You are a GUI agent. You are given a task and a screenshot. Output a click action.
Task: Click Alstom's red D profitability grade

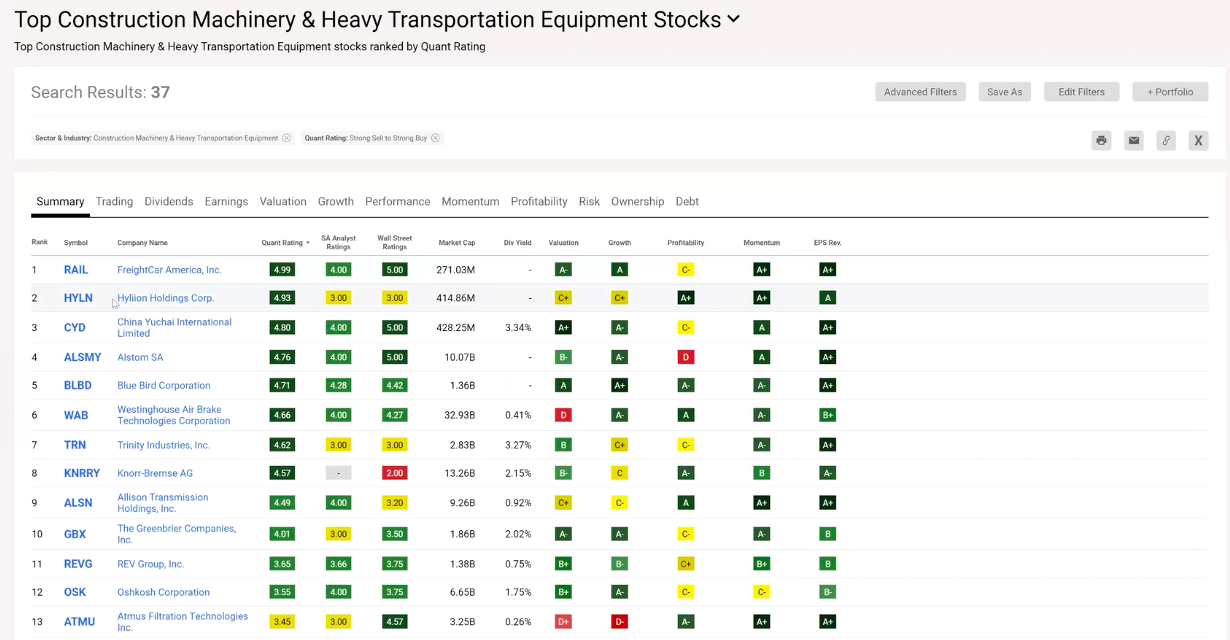(x=686, y=357)
